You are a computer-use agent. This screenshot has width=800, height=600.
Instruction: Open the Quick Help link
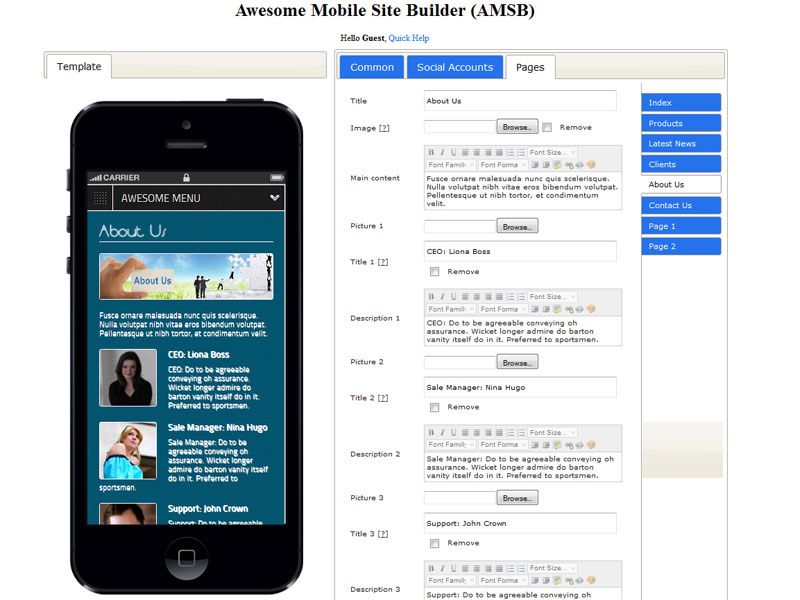pyautogui.click(x=409, y=38)
